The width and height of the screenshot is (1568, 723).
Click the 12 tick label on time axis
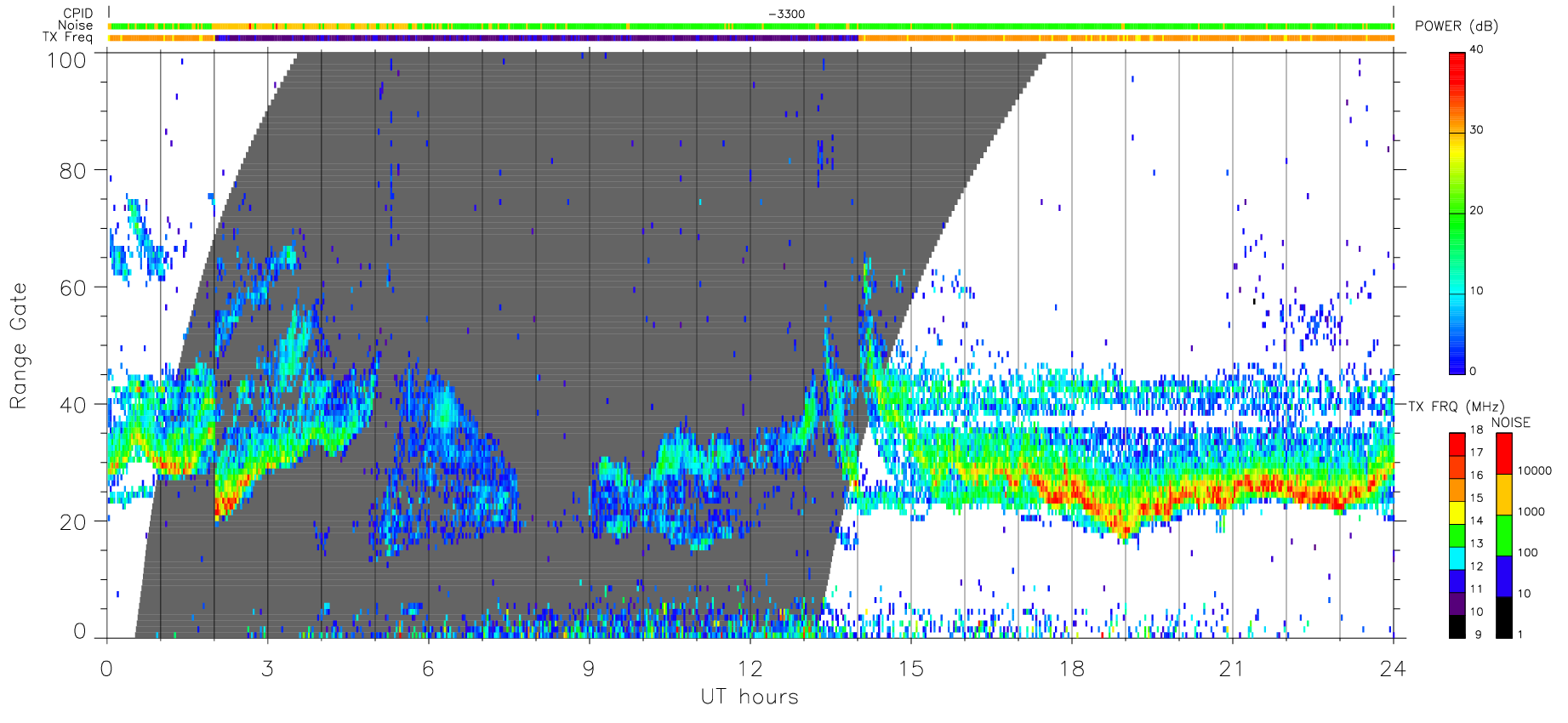(750, 669)
